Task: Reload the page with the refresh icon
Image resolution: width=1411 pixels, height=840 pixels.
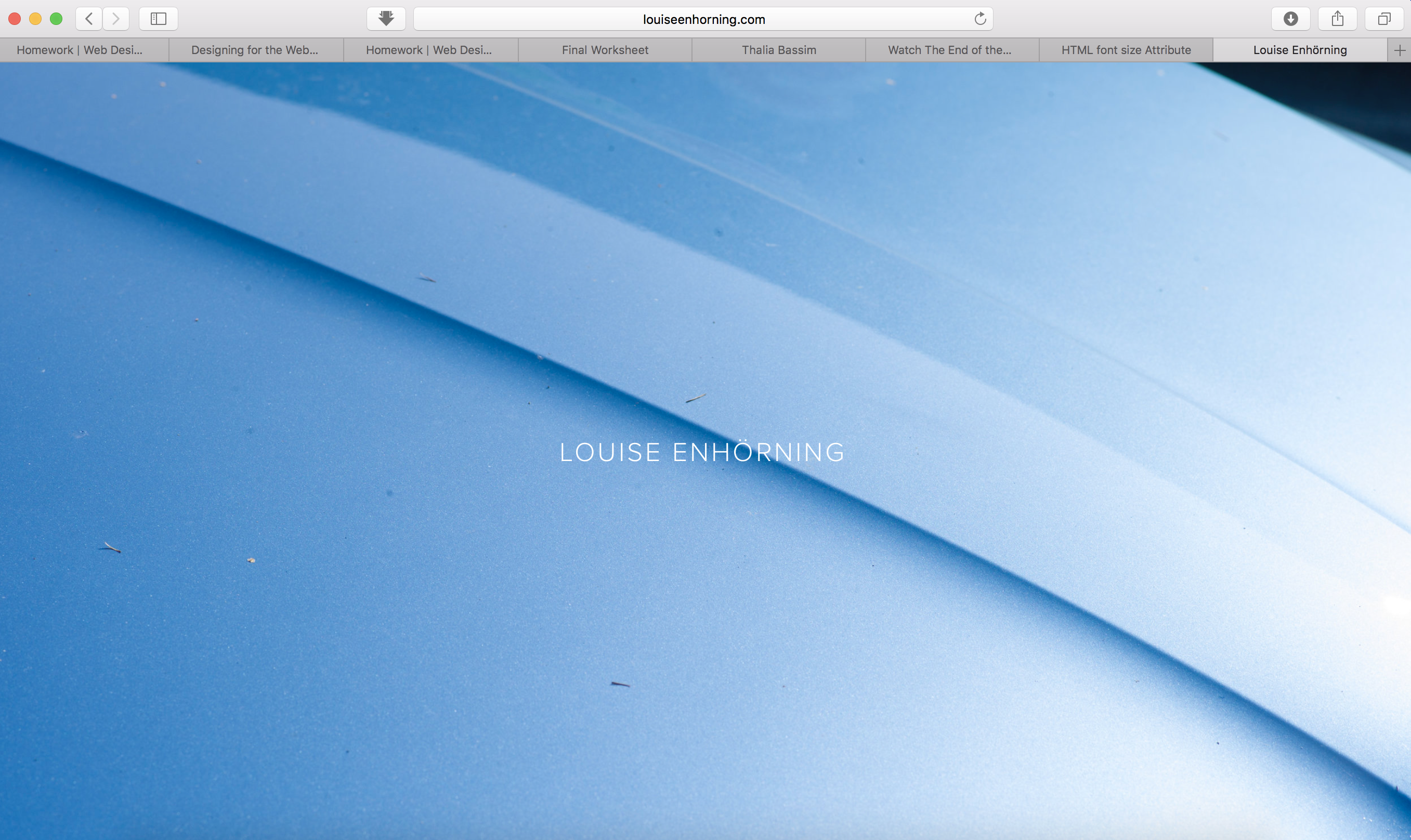Action: (x=981, y=19)
